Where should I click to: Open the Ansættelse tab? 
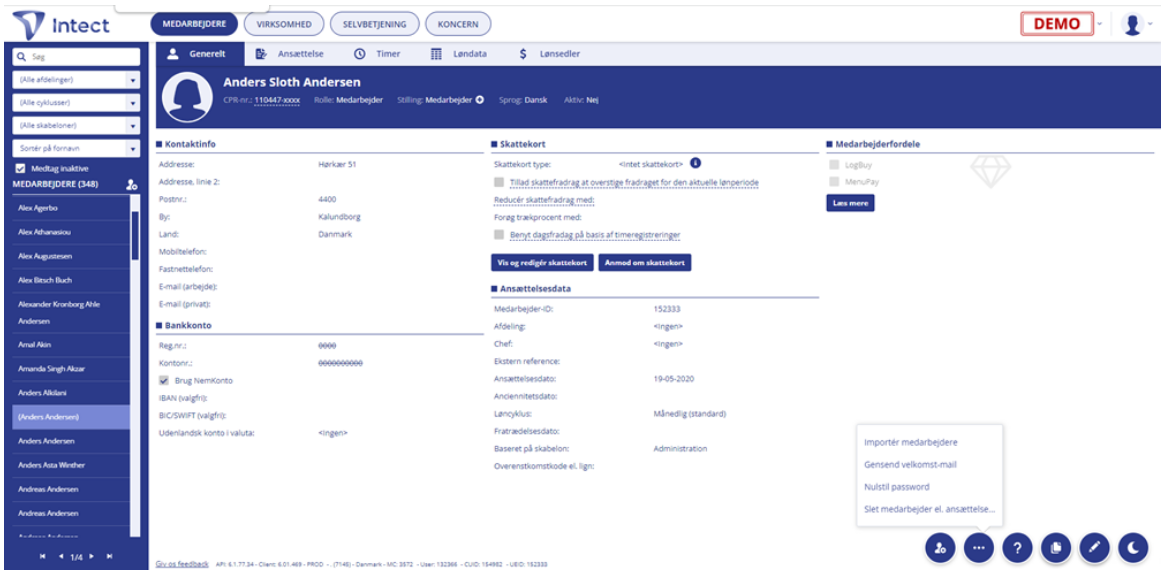point(290,54)
